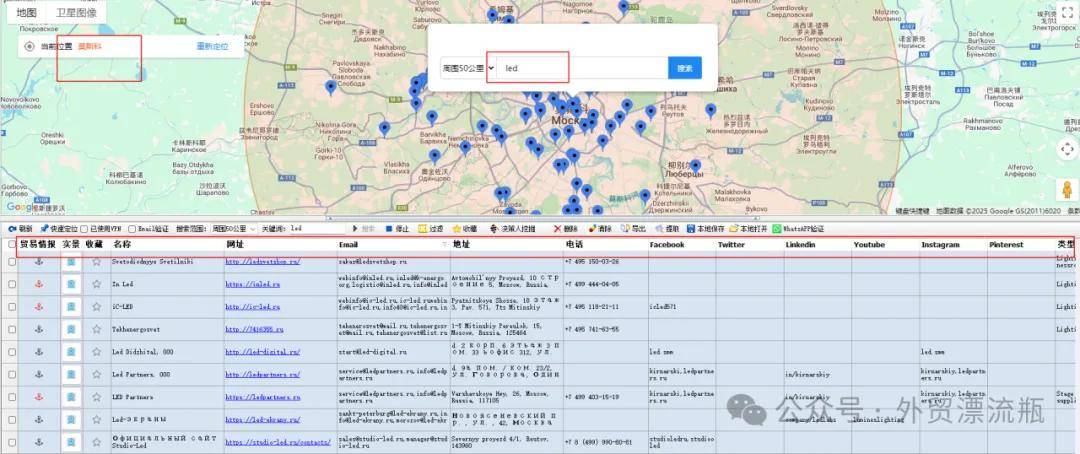
Task: Click the star favorite icon for In Led row
Action: click(x=97, y=284)
